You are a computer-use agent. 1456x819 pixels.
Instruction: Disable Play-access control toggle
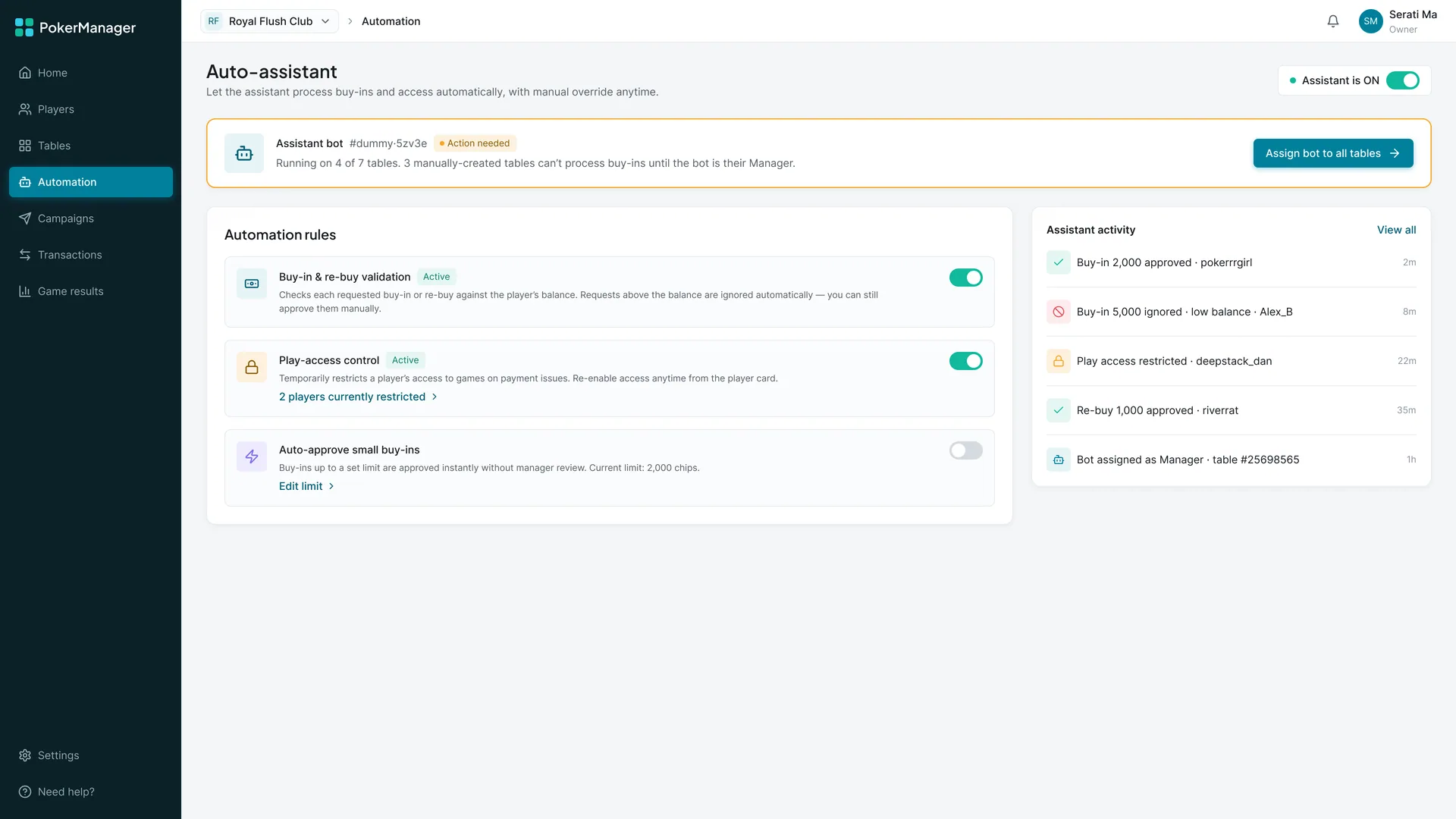[966, 361]
